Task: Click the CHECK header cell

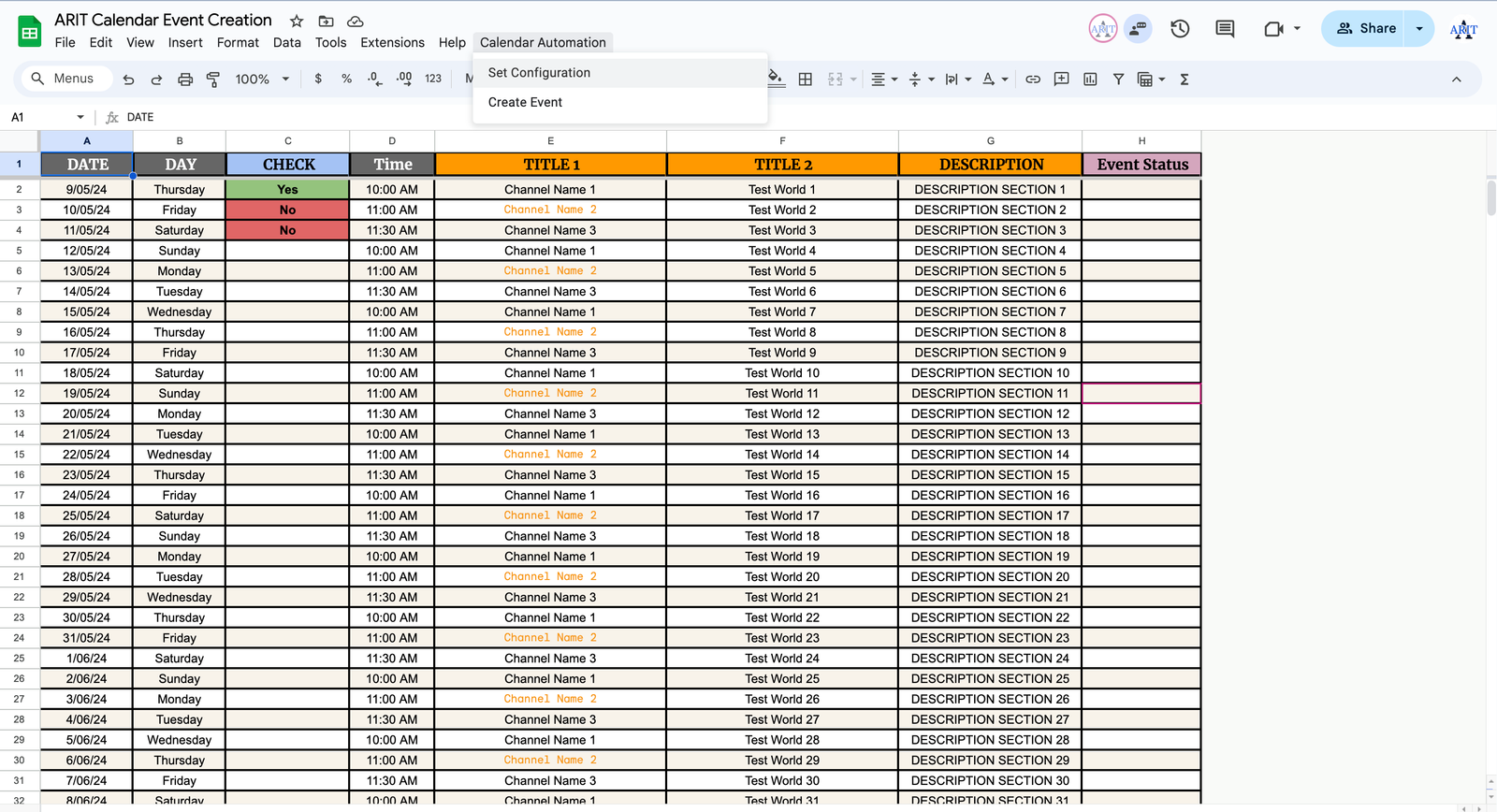Action: tap(288, 165)
